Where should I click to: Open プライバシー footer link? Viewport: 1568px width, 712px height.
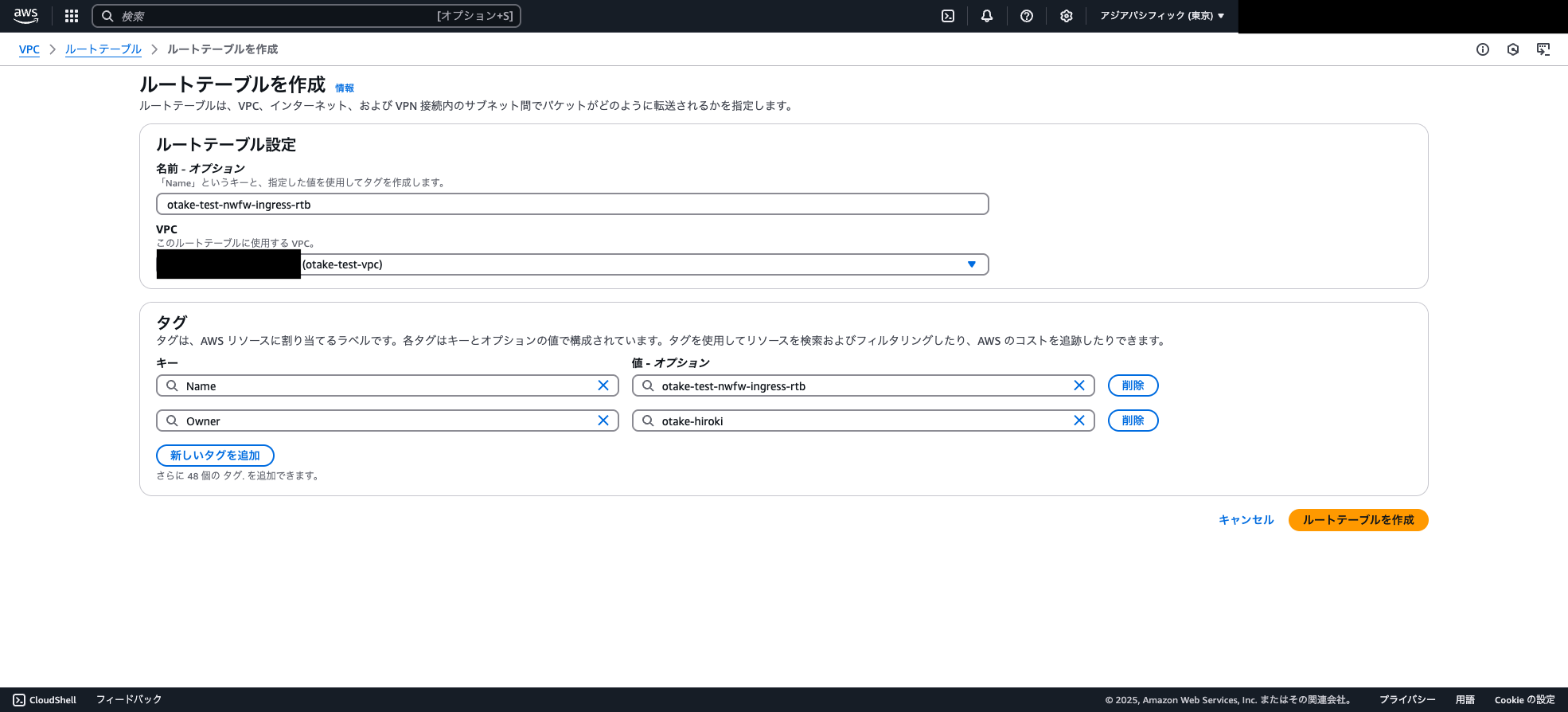click(1407, 700)
